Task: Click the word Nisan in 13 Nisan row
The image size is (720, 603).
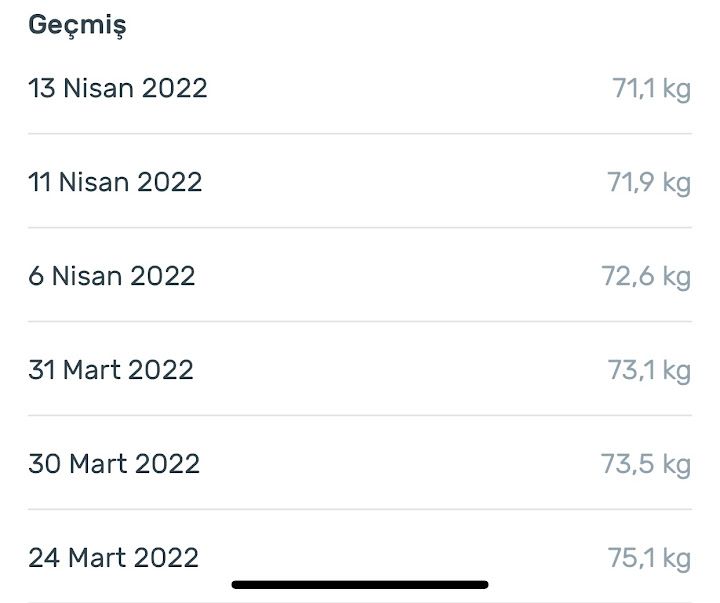Action: pos(99,88)
